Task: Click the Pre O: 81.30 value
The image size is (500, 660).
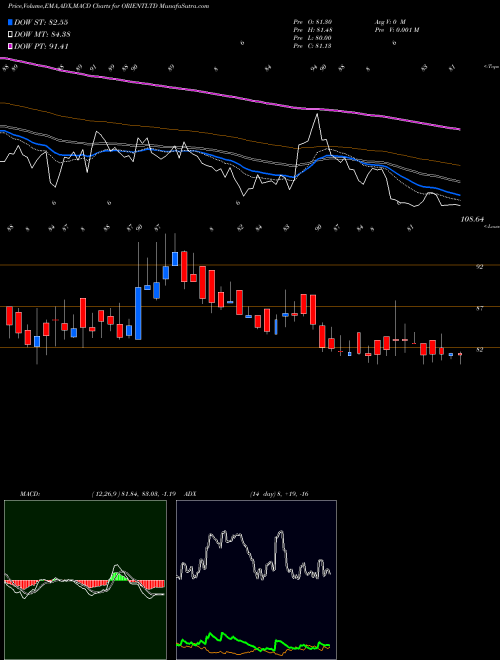Action: click(313, 21)
